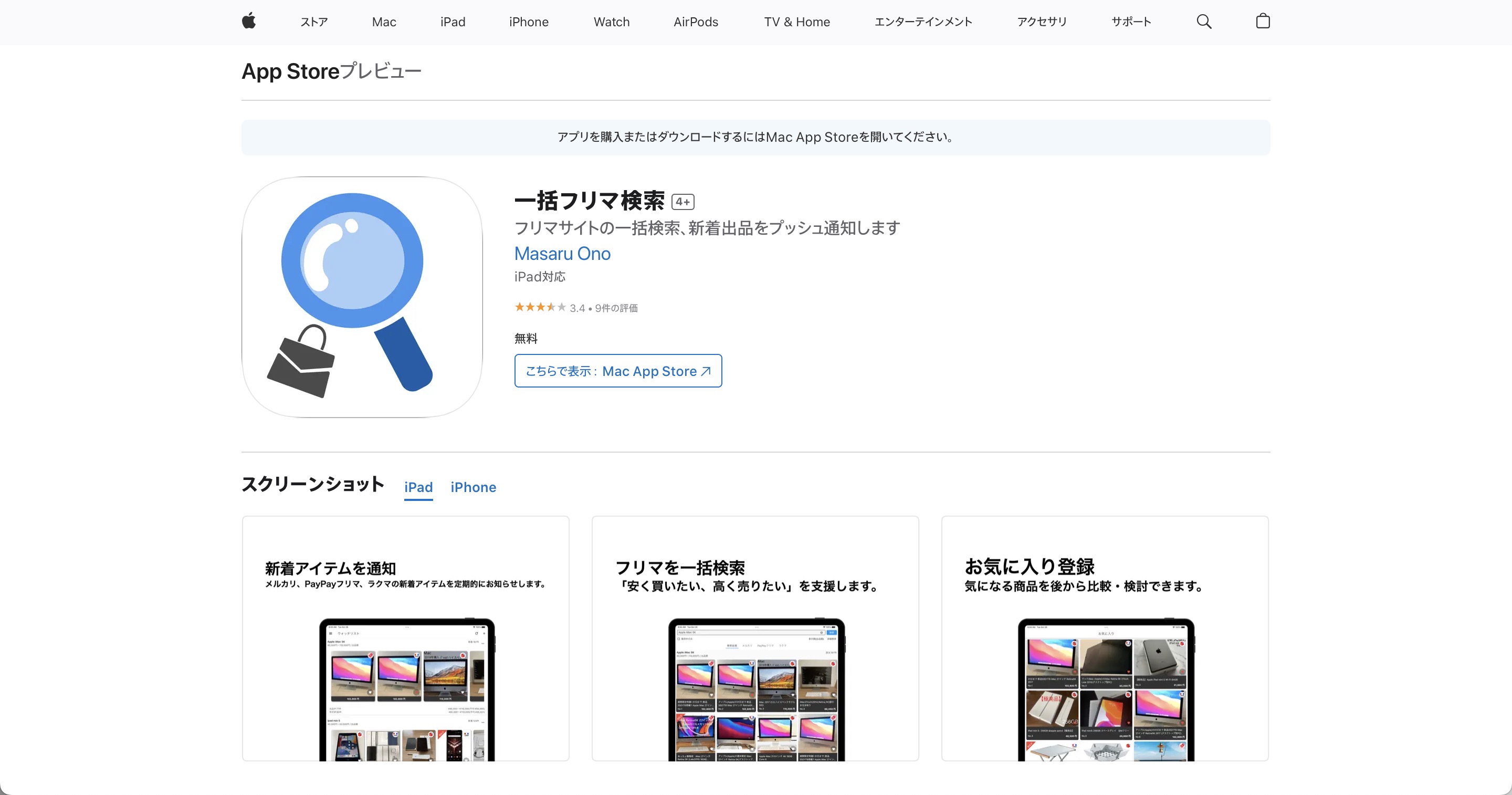This screenshot has width=1512, height=795.
Task: Select the iPad screenshots tab
Action: [x=418, y=487]
